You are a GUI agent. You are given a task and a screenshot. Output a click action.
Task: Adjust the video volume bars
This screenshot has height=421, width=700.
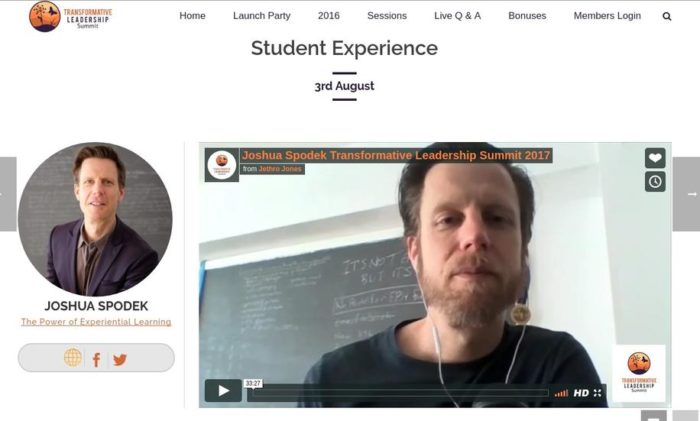point(561,393)
